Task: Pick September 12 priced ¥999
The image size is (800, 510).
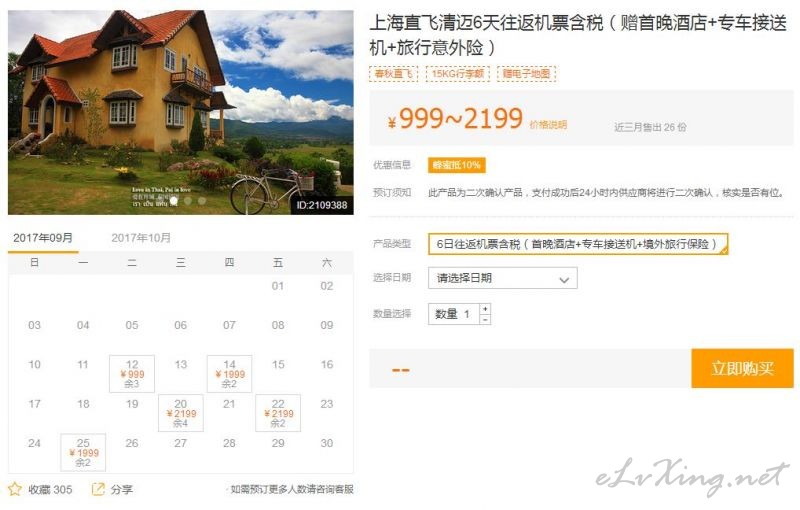Action: click(x=132, y=374)
